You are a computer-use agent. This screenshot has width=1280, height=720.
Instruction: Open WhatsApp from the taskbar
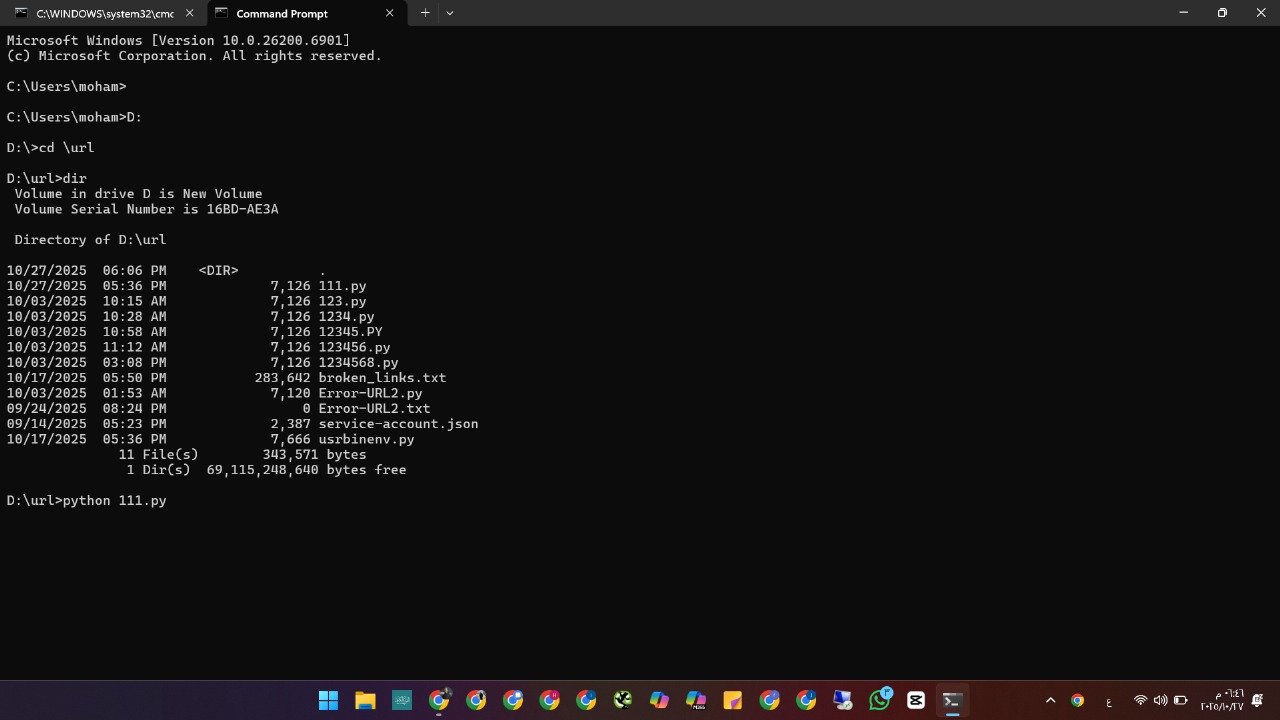(878, 700)
